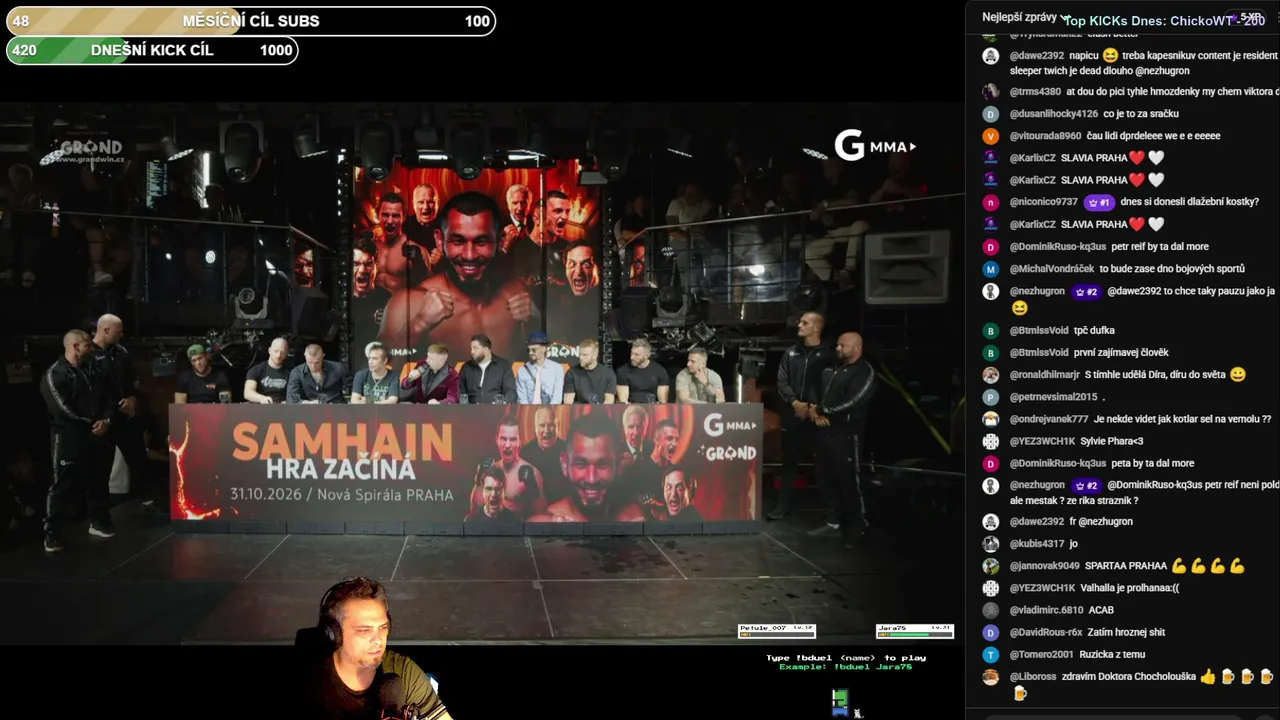Open the "D" avatar of @dusanlihocky4126
The height and width of the screenshot is (720, 1280).
tap(991, 114)
